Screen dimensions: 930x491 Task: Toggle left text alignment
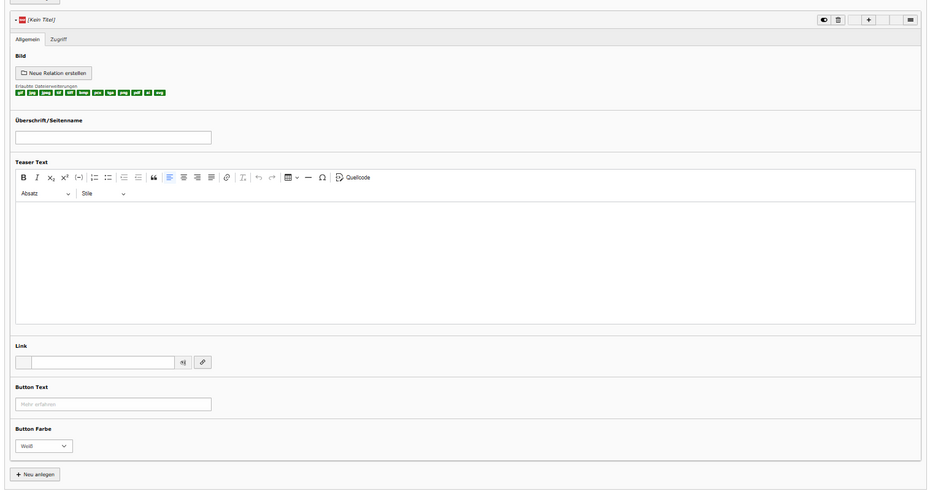[x=169, y=178]
